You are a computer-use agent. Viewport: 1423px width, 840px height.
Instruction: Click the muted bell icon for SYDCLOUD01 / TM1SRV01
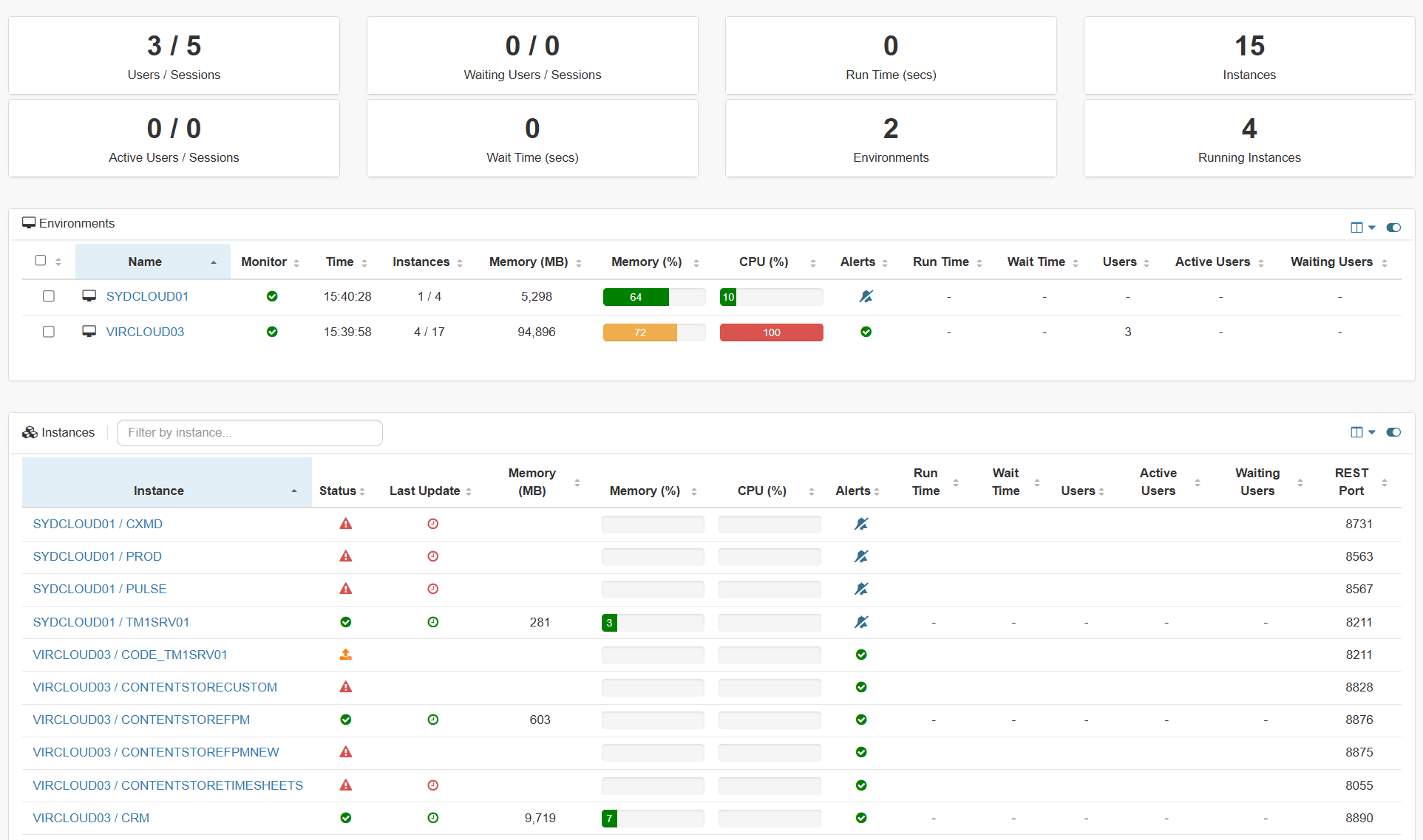pos(861,622)
